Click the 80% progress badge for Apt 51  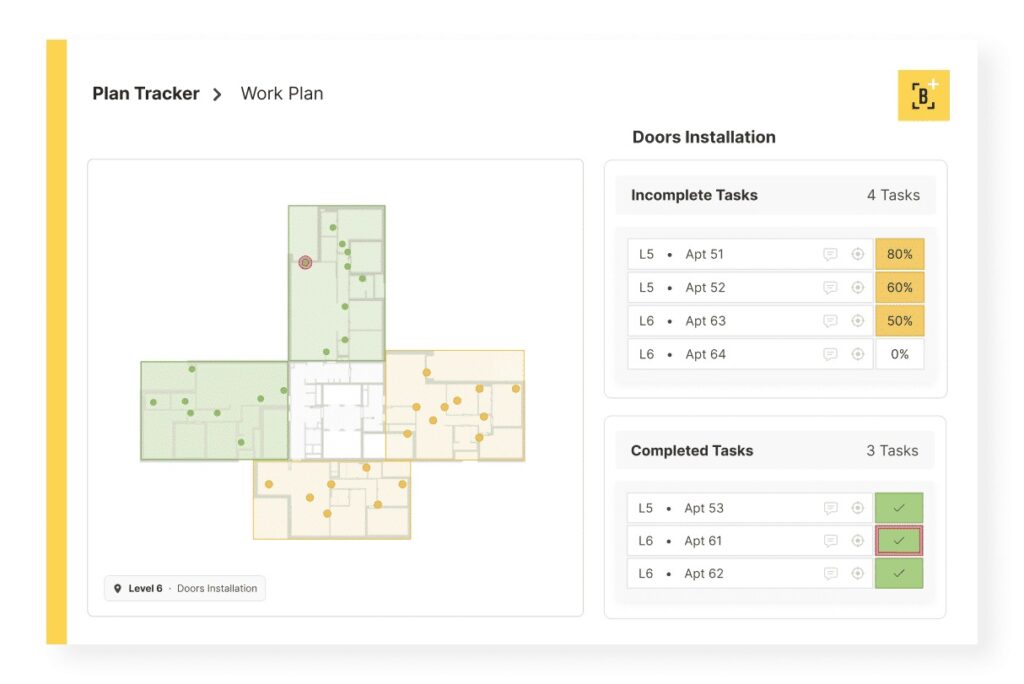pos(899,254)
